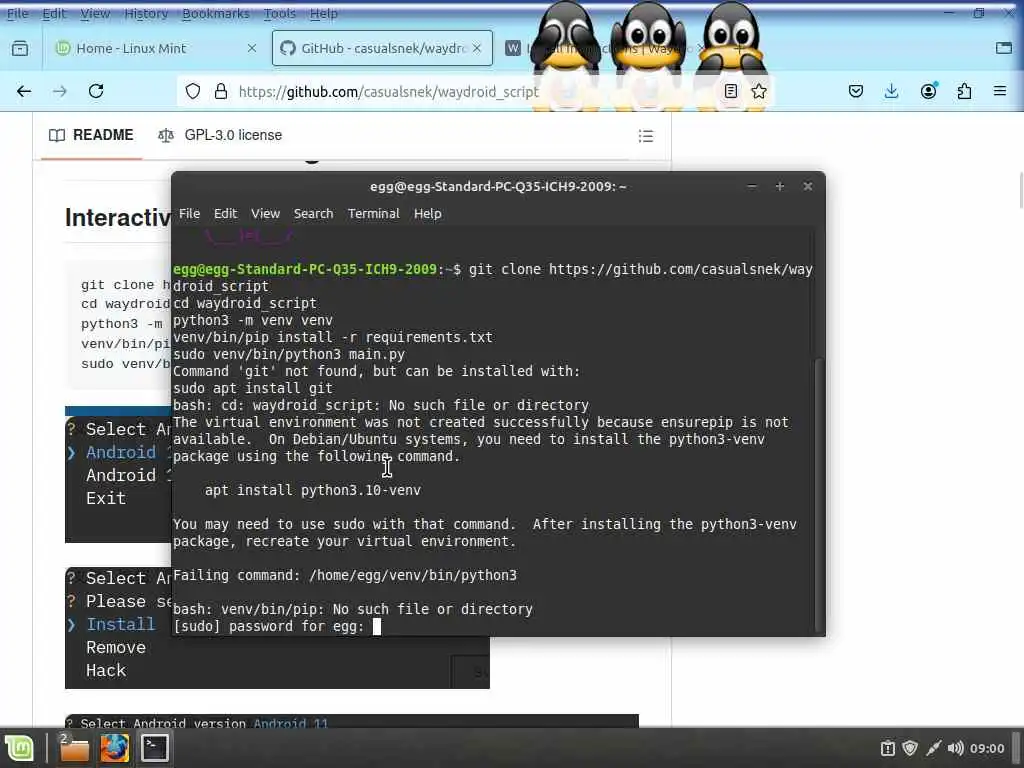Open the terminal File menu
Viewport: 1024px width, 768px height.
189,214
